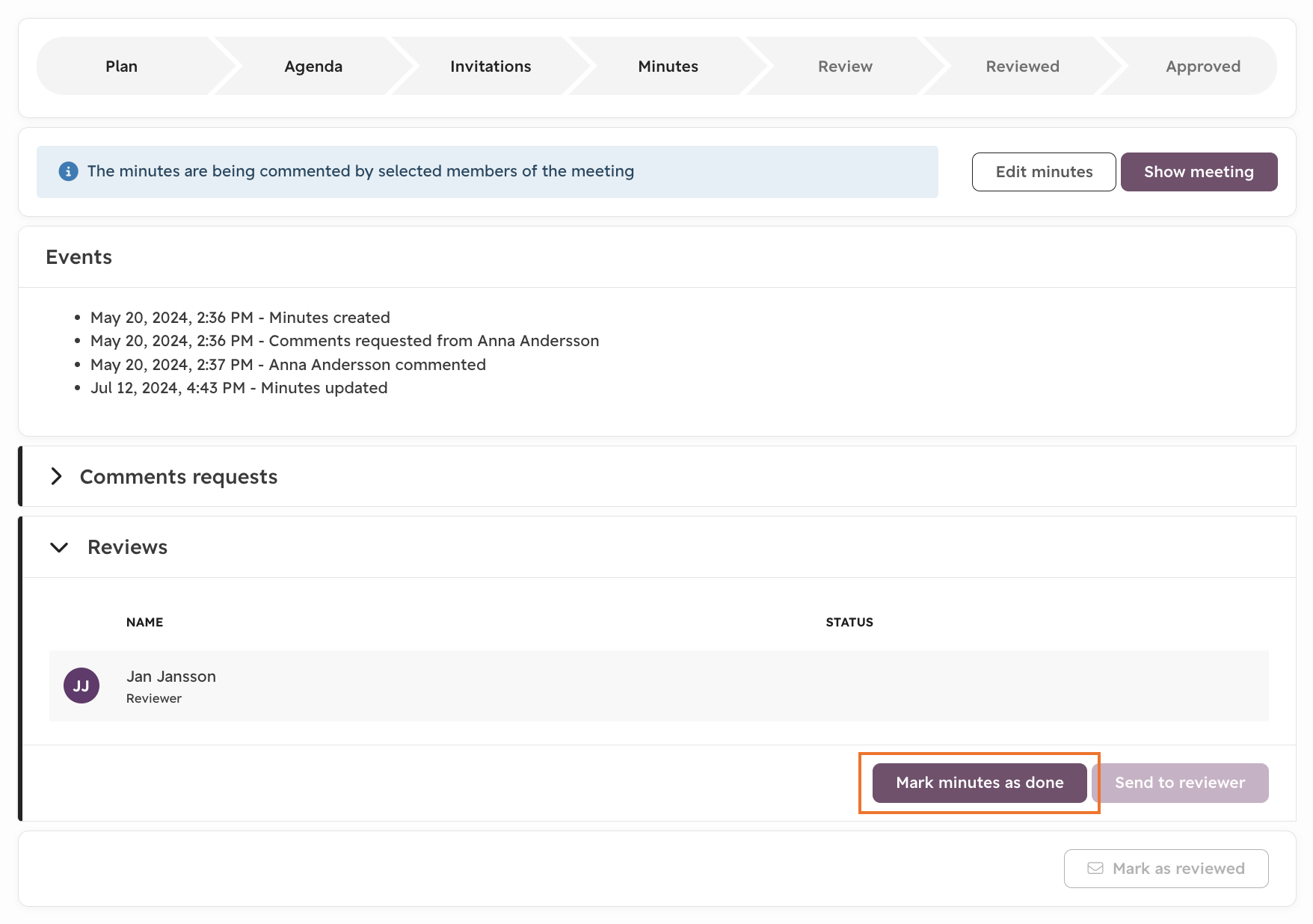1313x924 pixels.
Task: Collapse the Reviews section chevron
Action: tap(59, 547)
